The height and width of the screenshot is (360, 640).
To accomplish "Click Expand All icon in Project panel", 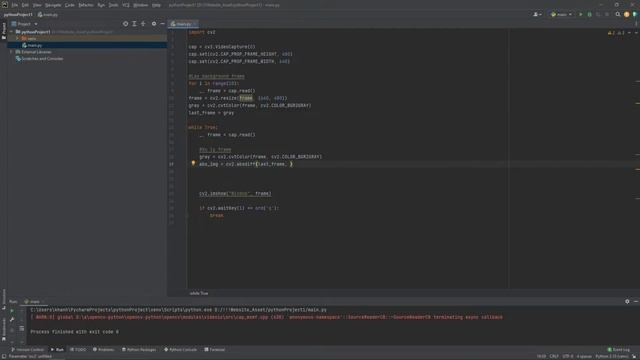I will (134, 24).
